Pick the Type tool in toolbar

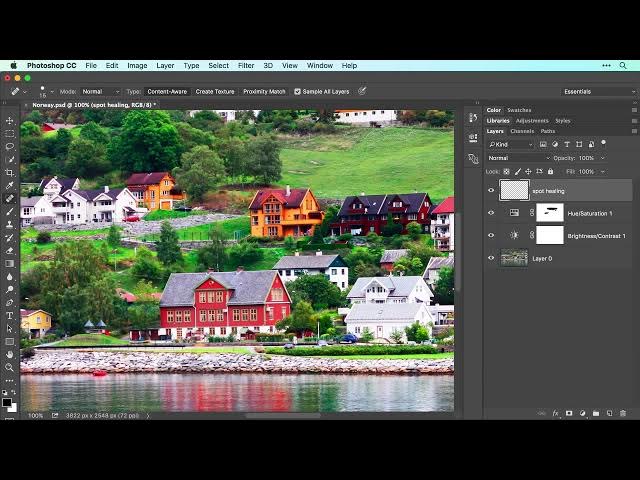(10, 315)
